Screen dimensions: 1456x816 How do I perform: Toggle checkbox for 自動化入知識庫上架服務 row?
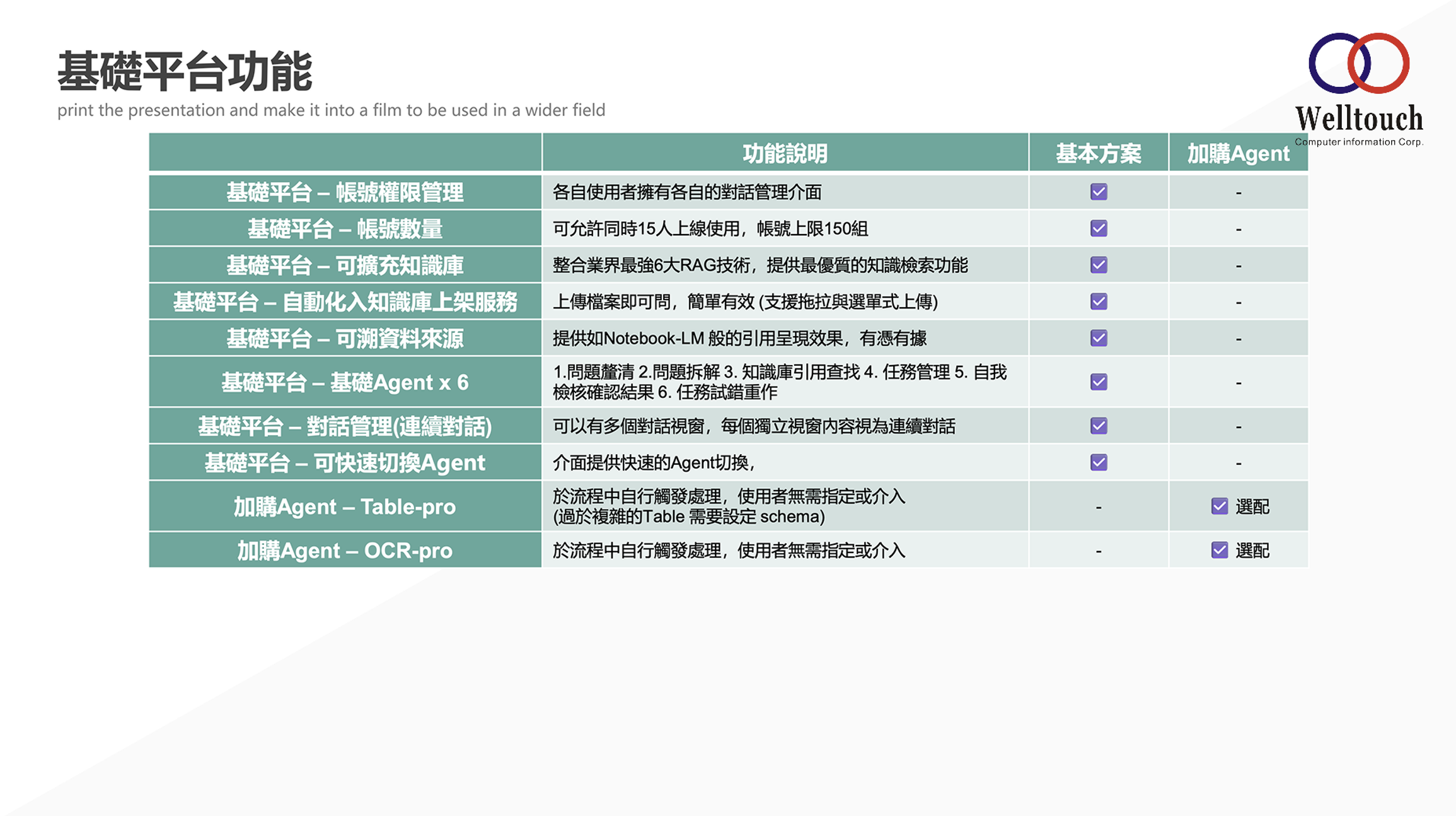click(x=1098, y=301)
